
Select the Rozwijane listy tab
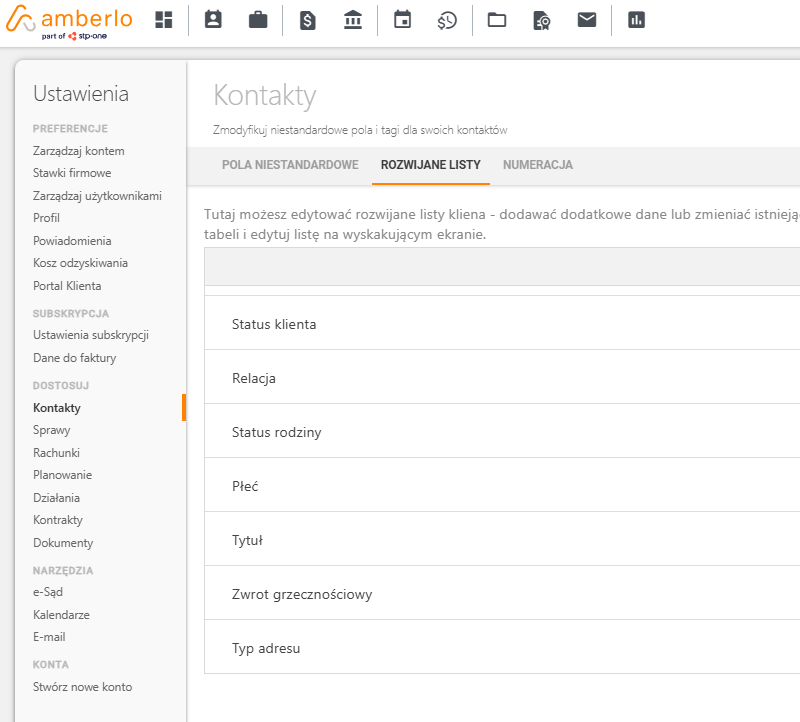point(430,165)
